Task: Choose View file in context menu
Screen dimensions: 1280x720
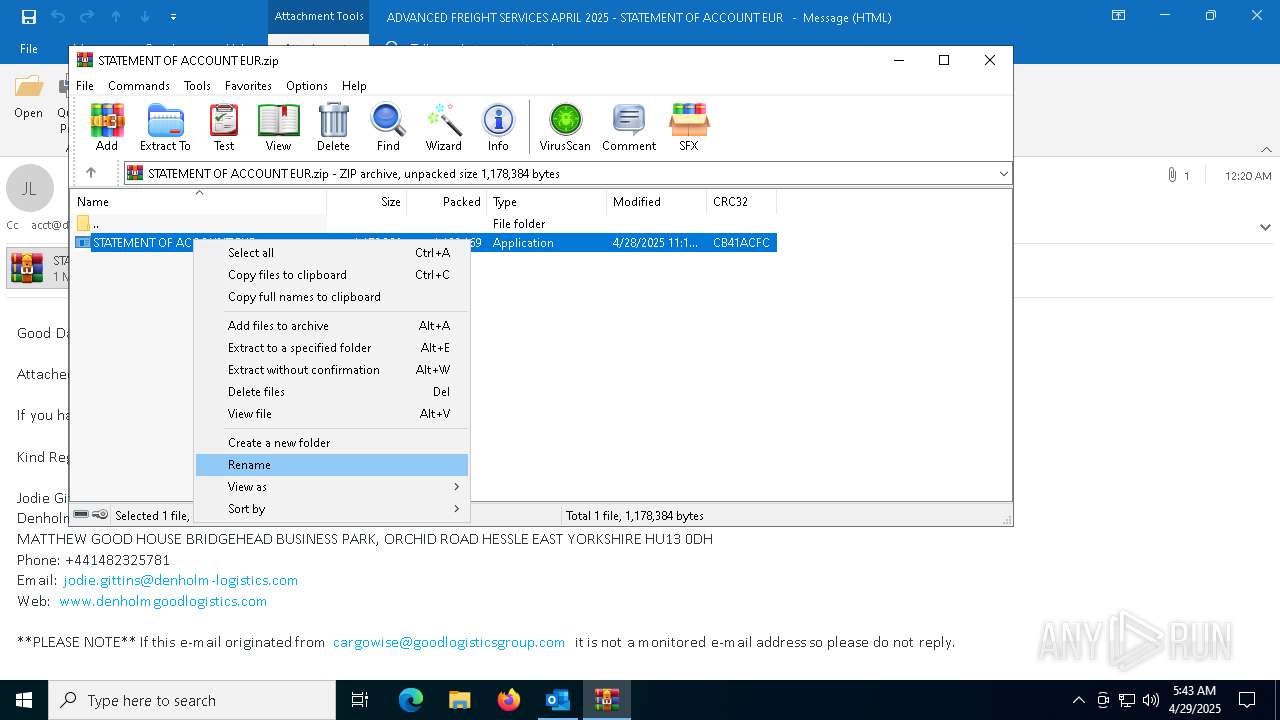Action: click(332, 414)
